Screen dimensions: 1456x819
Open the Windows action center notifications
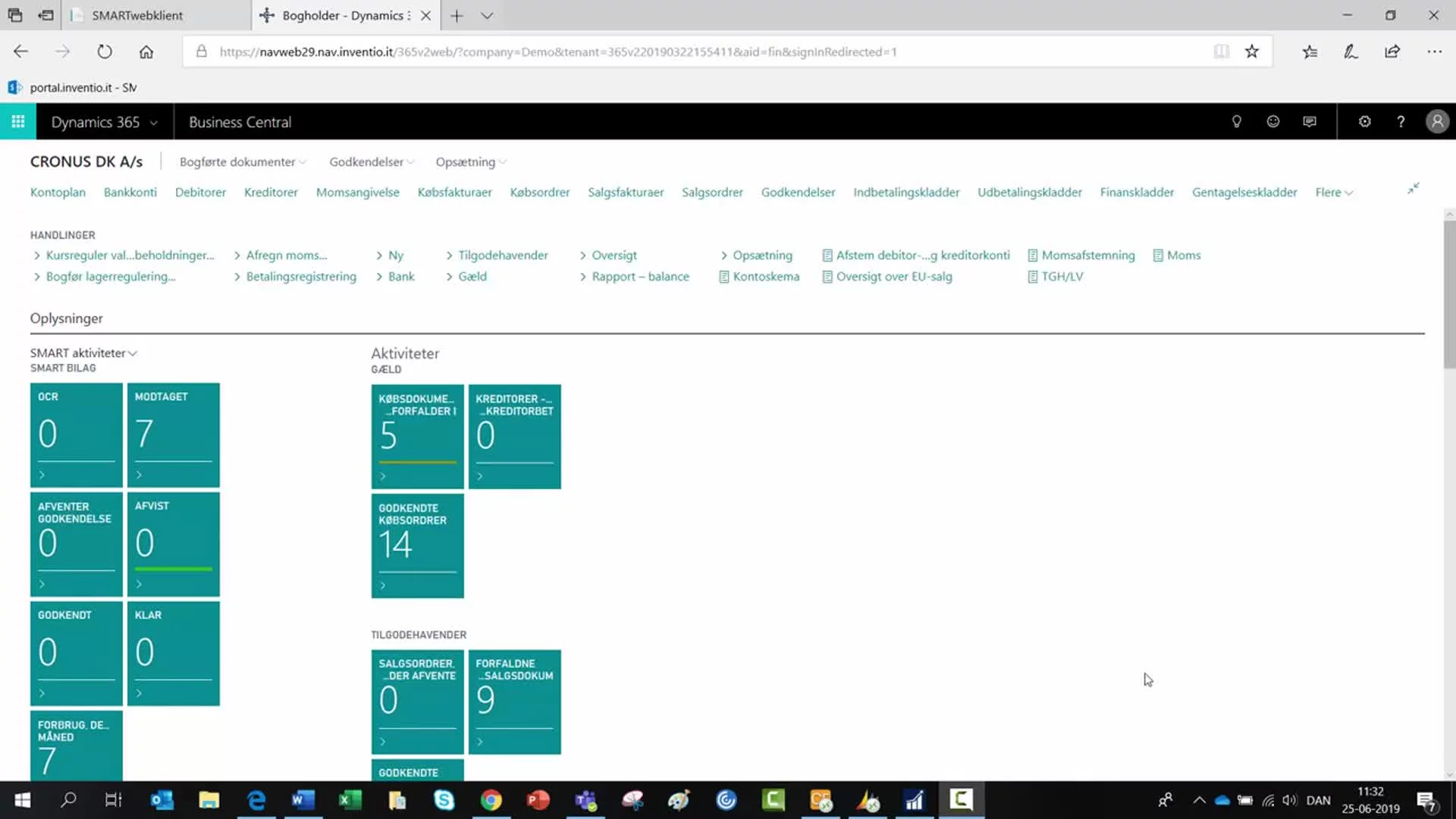point(1426,800)
